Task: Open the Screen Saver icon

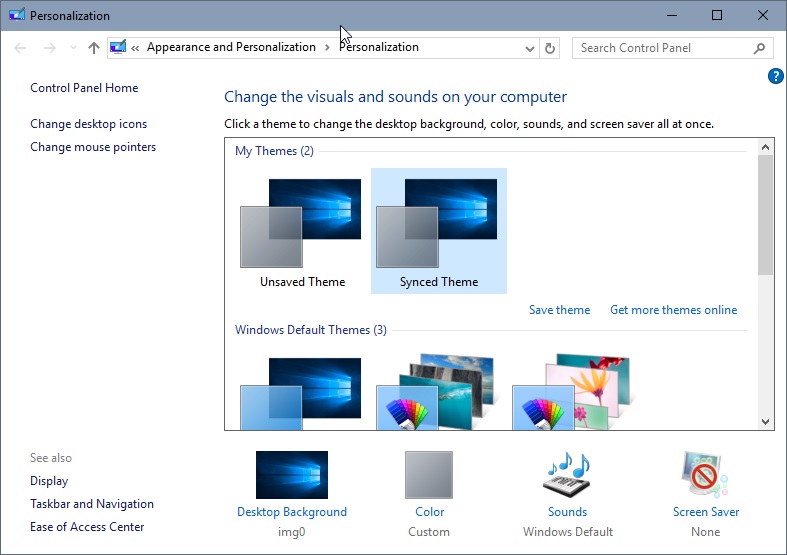Action: [705, 475]
